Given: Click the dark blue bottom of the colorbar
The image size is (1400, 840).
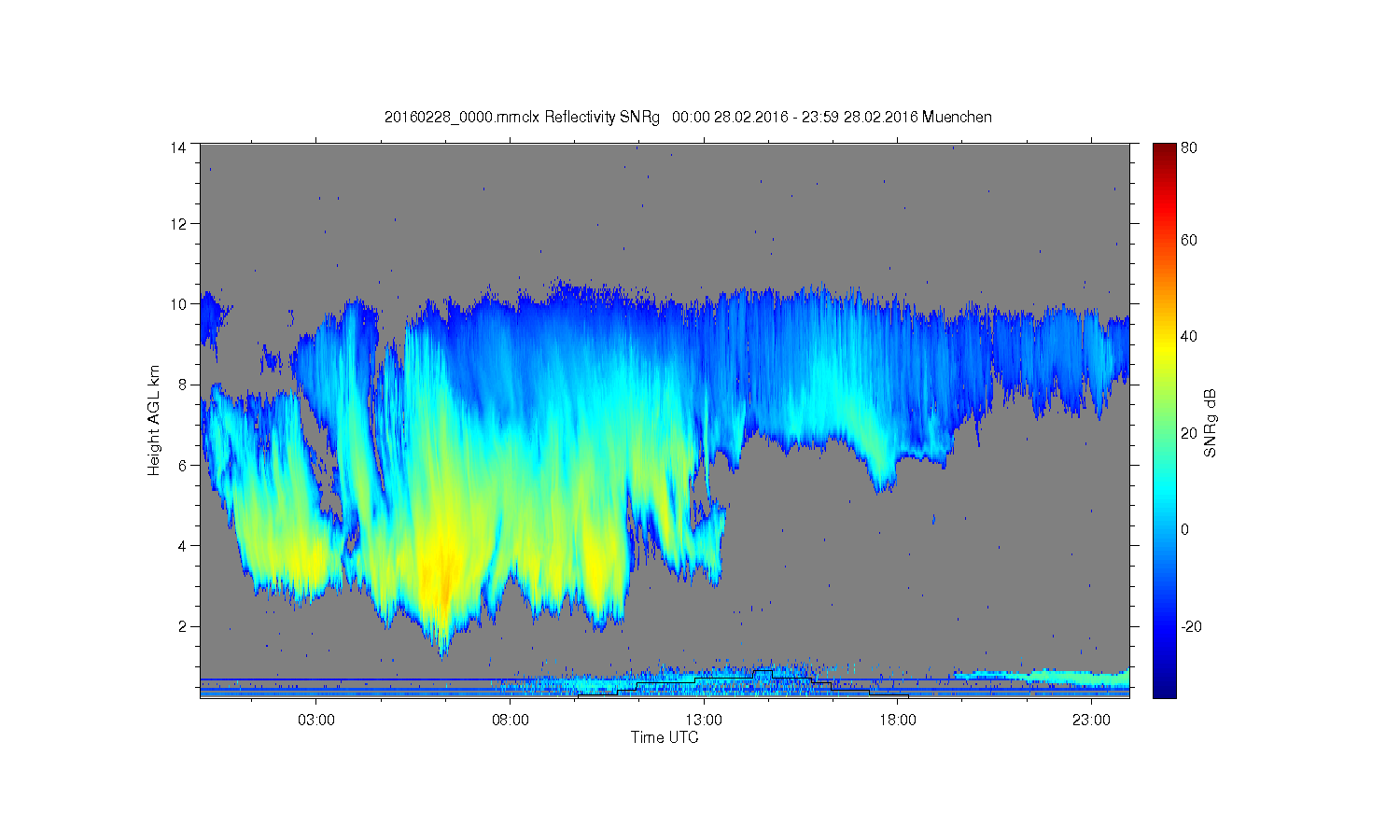Looking at the screenshot, I should point(1164,689).
